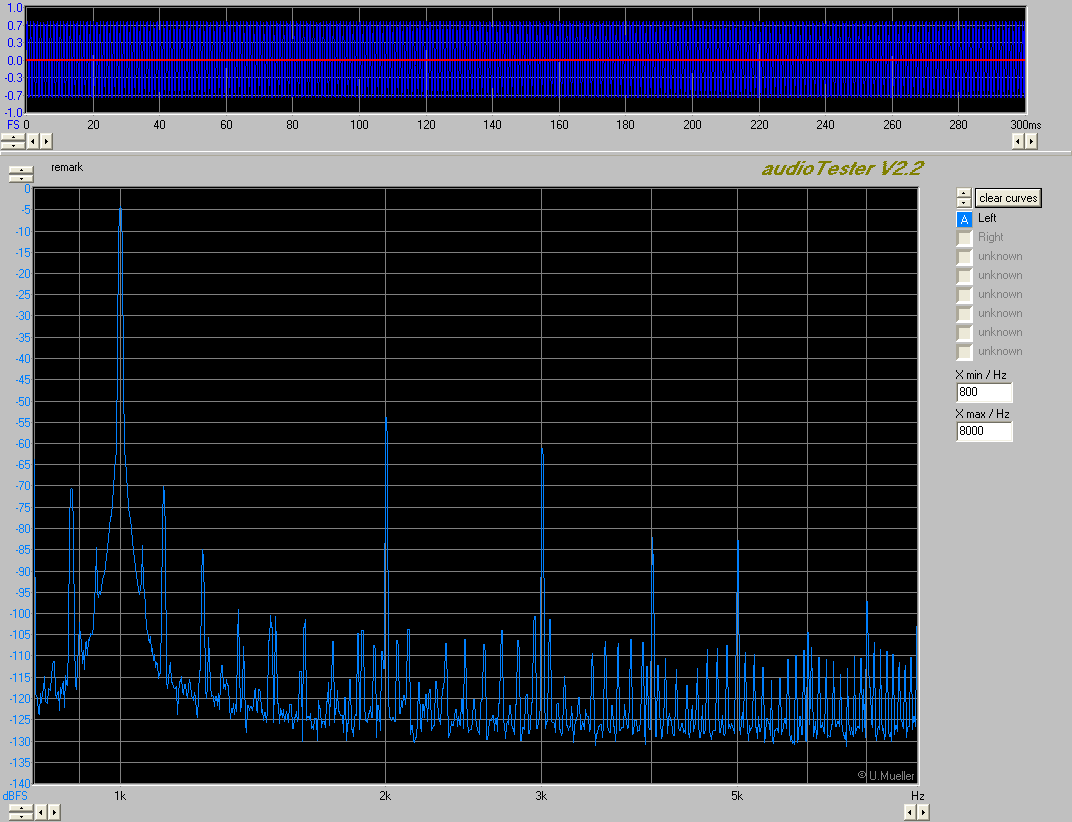Image resolution: width=1072 pixels, height=822 pixels.
Task: Click up stepper next to clear curves
Action: click(963, 194)
